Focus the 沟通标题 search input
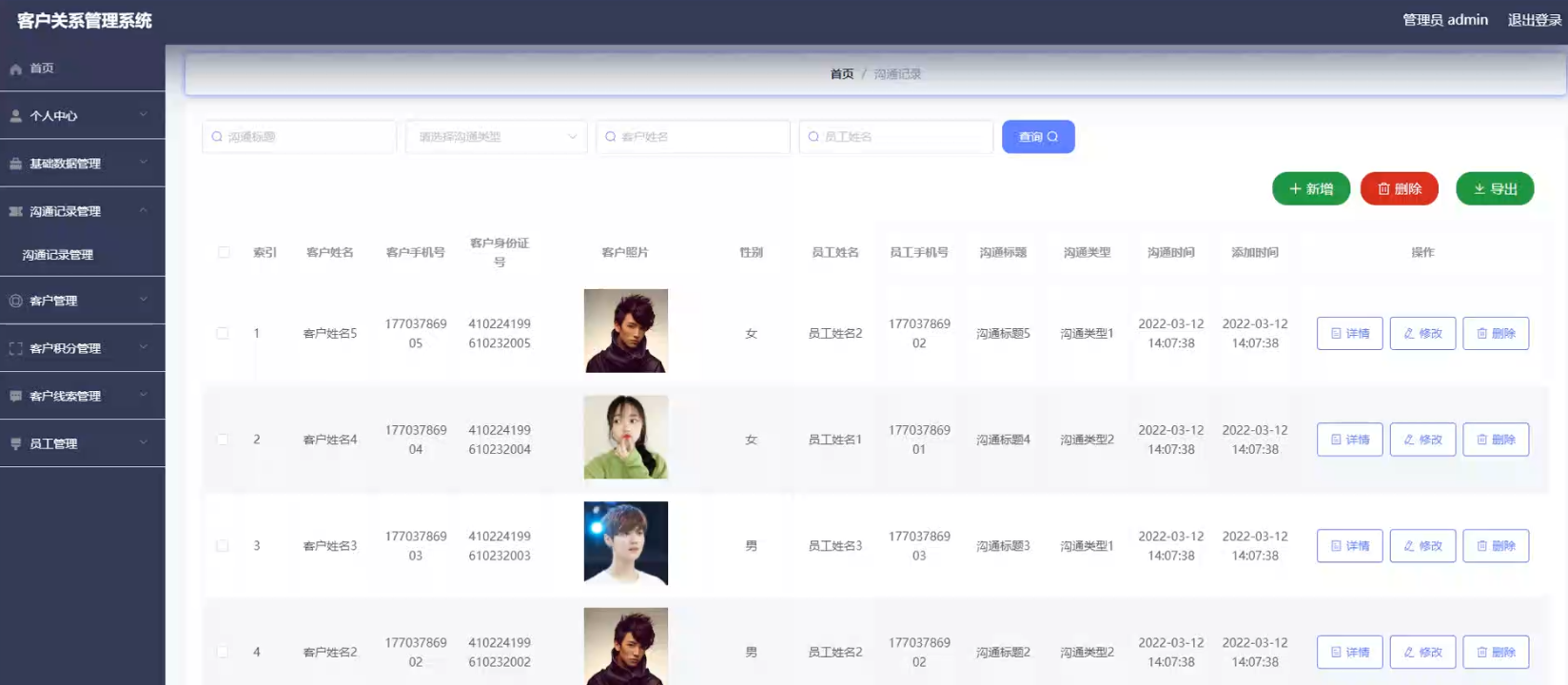The height and width of the screenshot is (685, 1568). (x=299, y=137)
